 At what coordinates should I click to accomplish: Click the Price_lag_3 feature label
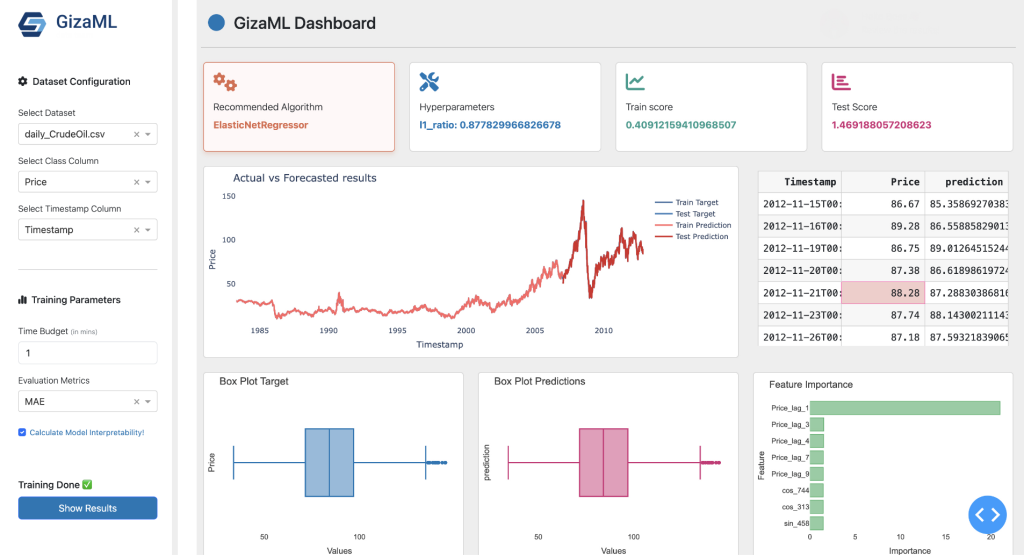coord(790,425)
